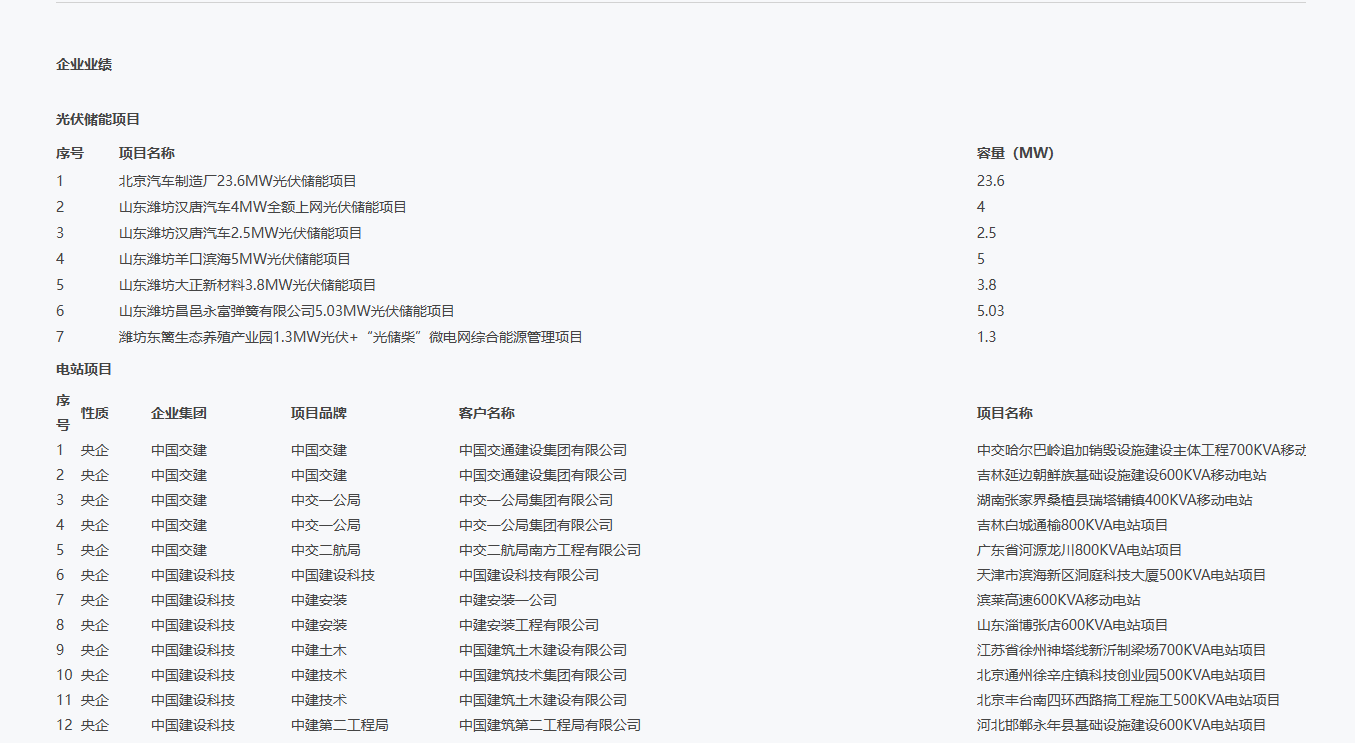Select 滨莱高速600KVA移动电站

pos(1059,600)
